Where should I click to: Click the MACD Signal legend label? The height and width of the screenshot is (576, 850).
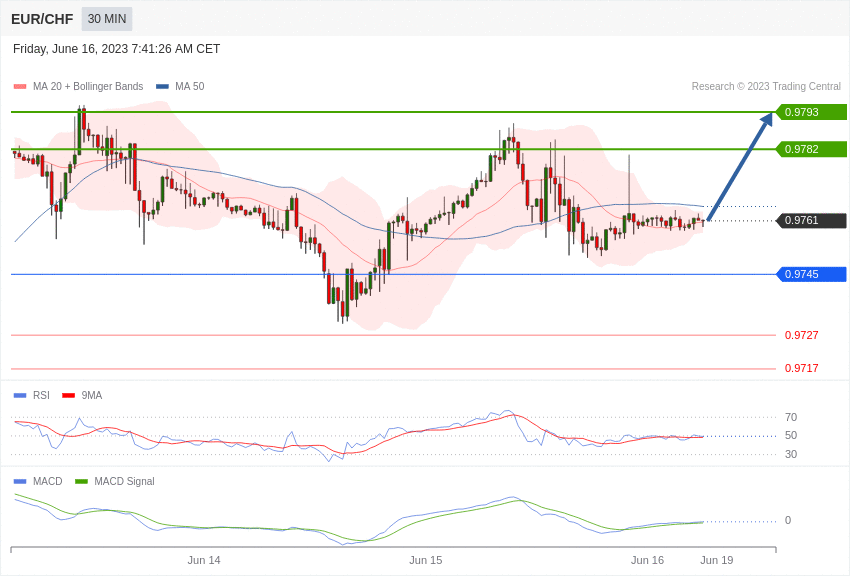click(124, 482)
